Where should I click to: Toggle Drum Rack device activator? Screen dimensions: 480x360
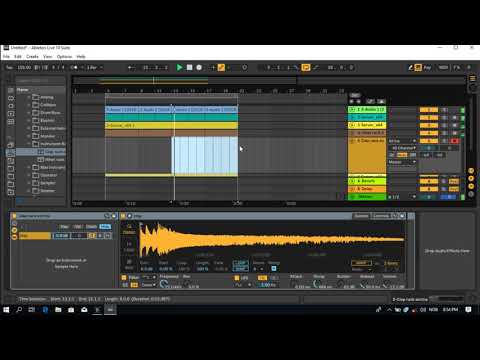point(14,216)
